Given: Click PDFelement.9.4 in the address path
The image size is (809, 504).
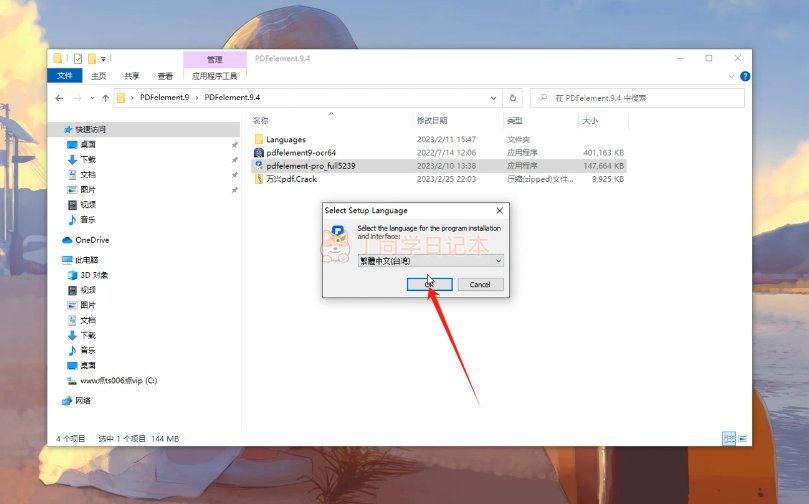Looking at the screenshot, I should click(x=232, y=97).
